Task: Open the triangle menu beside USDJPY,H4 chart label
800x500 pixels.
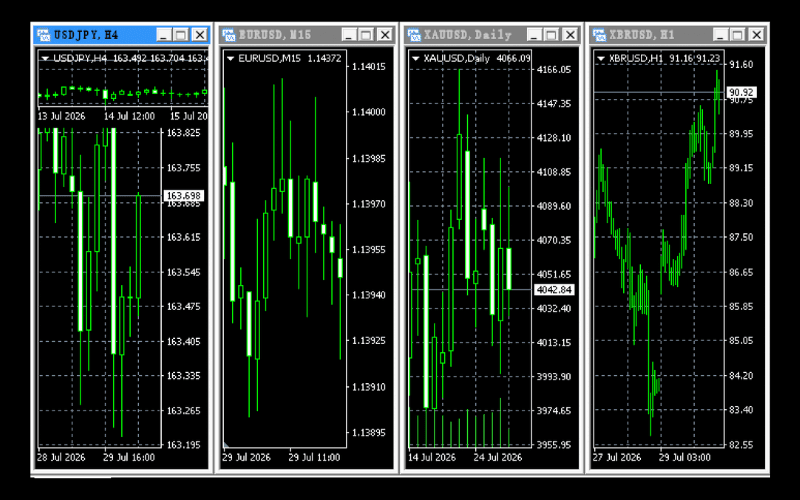Action: (x=45, y=59)
